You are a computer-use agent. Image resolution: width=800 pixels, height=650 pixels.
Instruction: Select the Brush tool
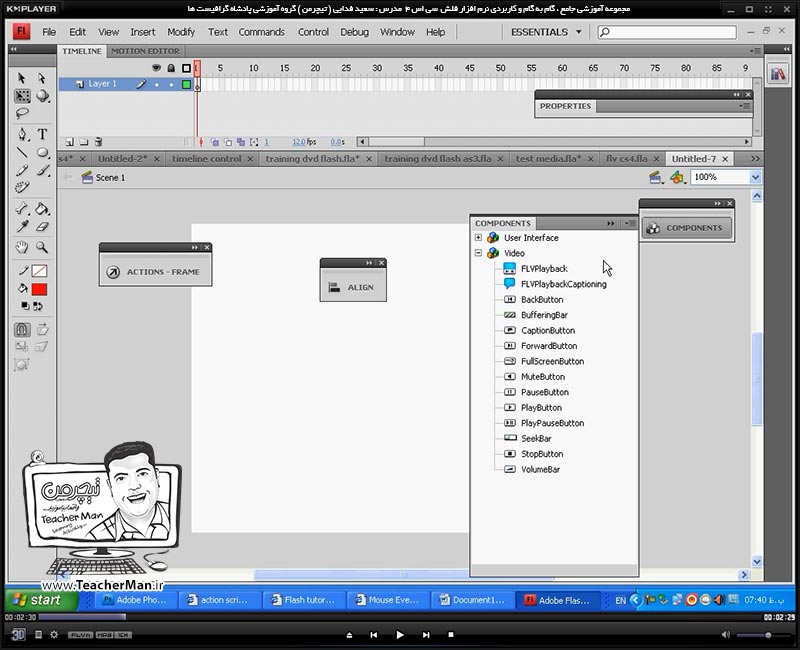[x=43, y=170]
